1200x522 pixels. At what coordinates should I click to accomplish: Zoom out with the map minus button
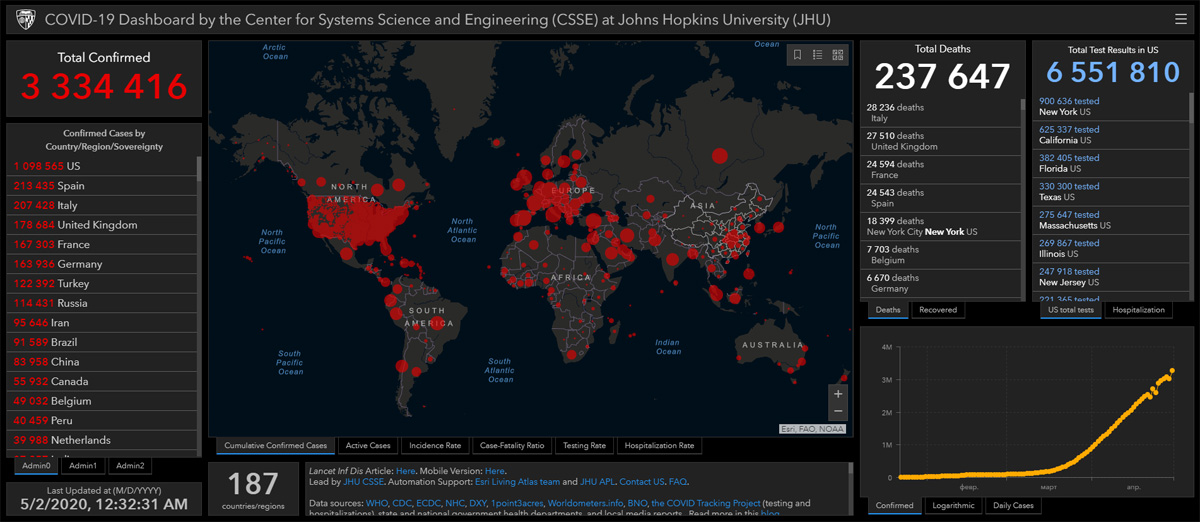click(838, 411)
